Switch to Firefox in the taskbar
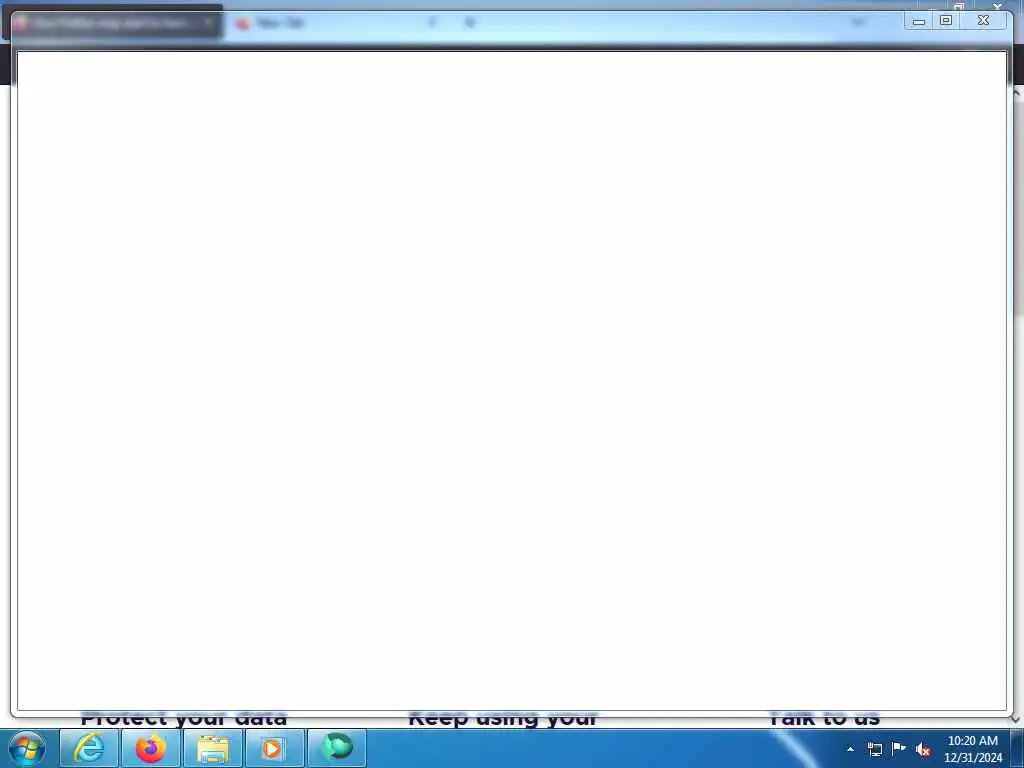The height and width of the screenshot is (768, 1024). click(x=150, y=748)
